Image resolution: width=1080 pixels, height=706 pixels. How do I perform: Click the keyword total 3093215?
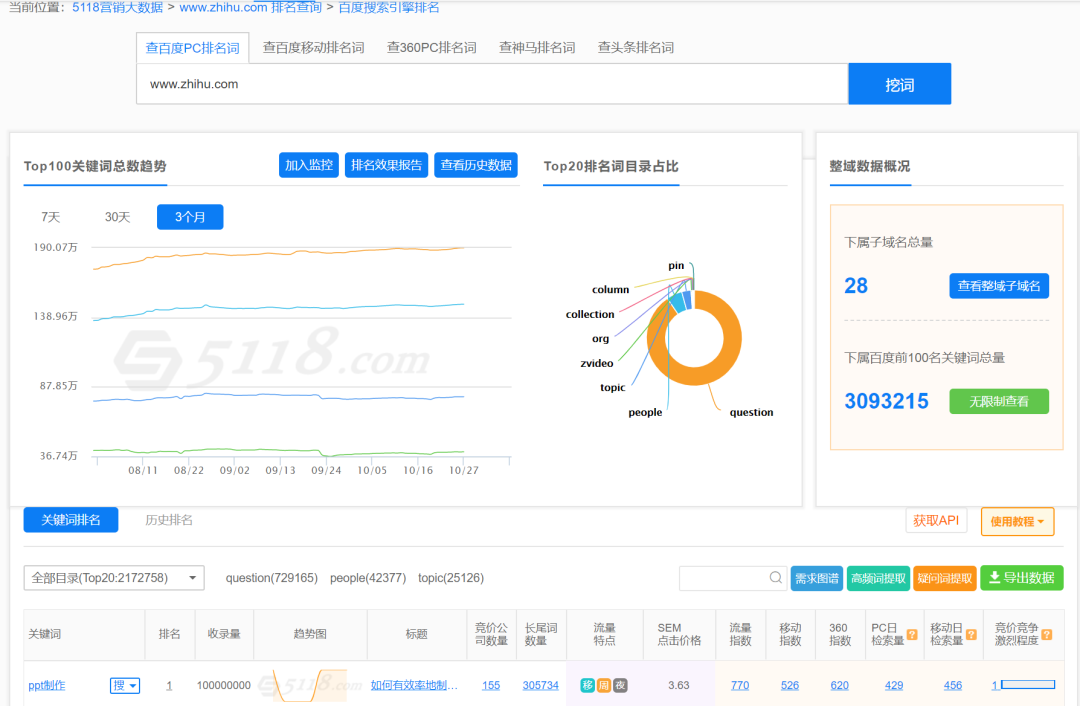click(886, 401)
